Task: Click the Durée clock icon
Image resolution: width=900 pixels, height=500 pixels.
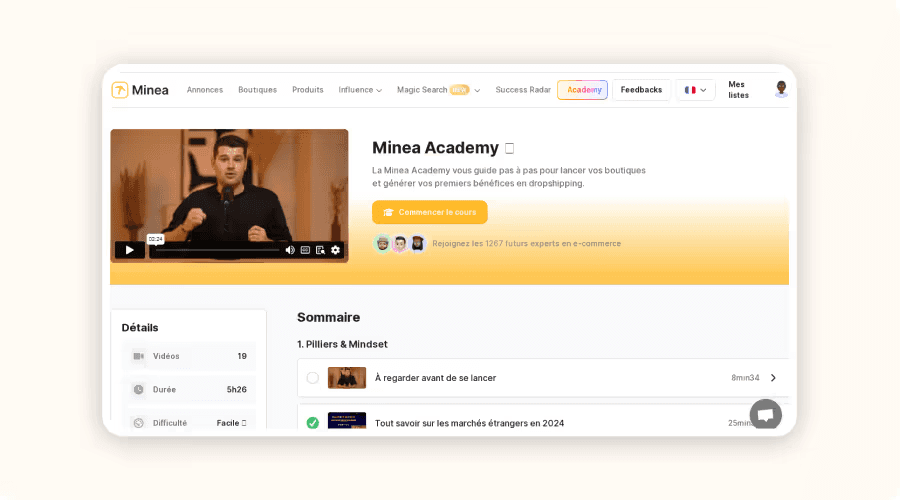Action: point(138,390)
